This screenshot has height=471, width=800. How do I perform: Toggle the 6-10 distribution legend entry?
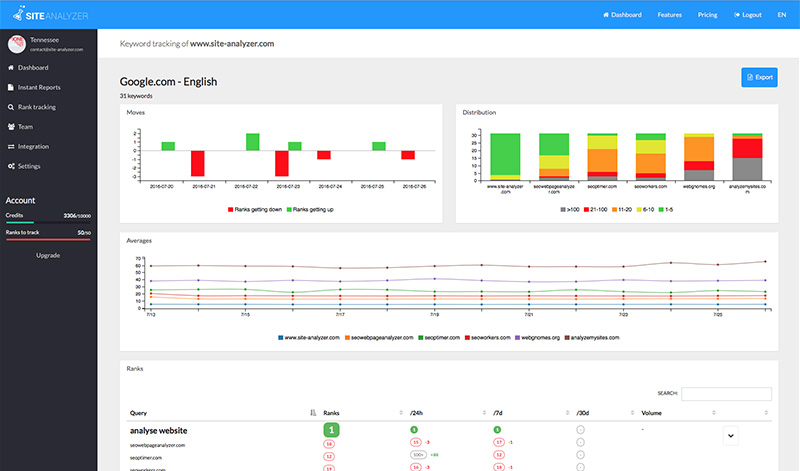coord(645,209)
